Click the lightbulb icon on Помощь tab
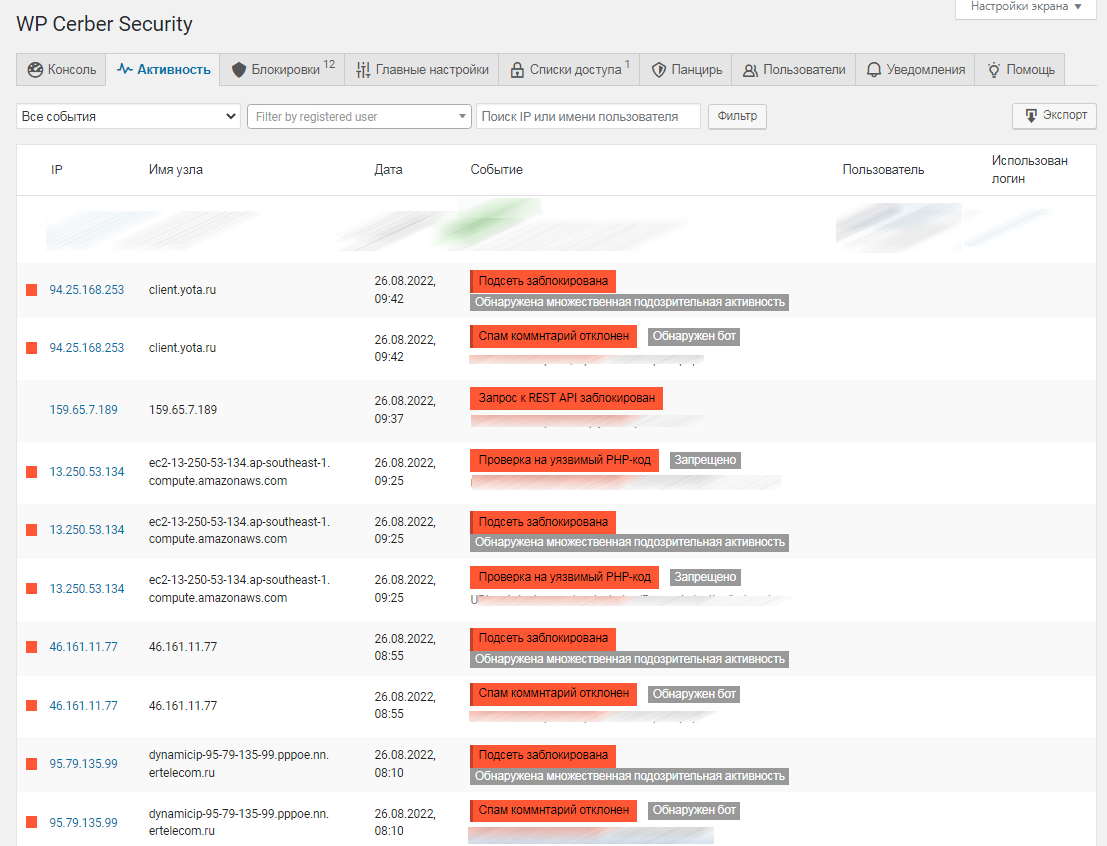 click(x=993, y=70)
